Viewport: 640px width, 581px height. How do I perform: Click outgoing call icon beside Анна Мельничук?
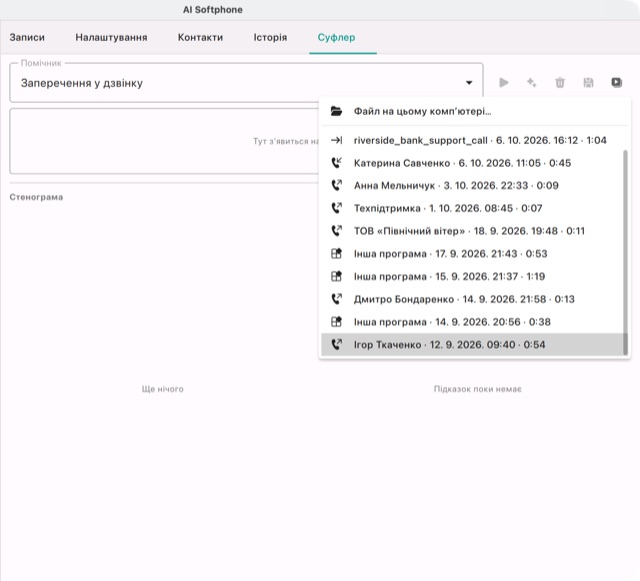(x=336, y=185)
